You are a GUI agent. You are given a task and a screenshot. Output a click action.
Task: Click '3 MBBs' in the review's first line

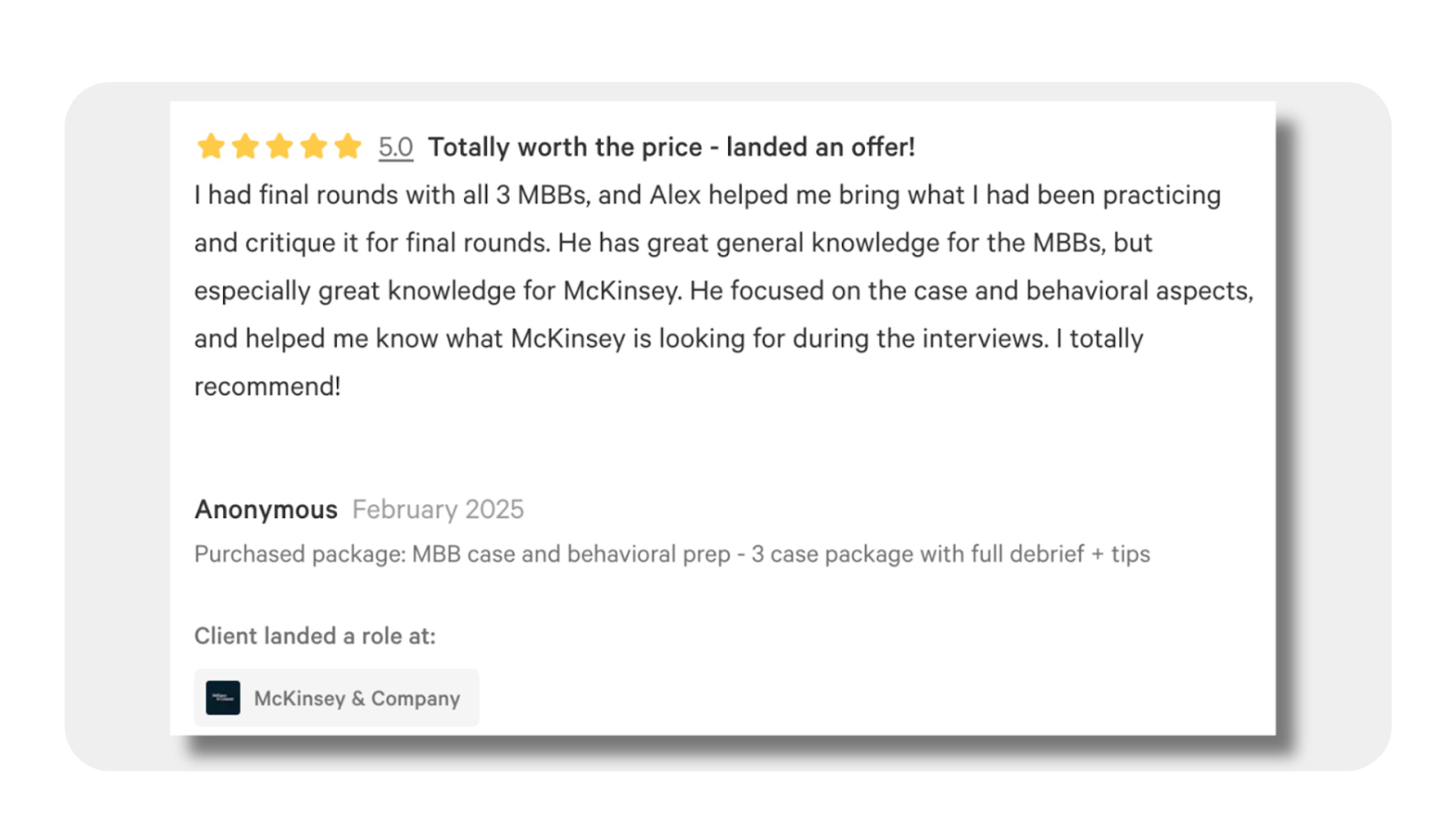543,195
